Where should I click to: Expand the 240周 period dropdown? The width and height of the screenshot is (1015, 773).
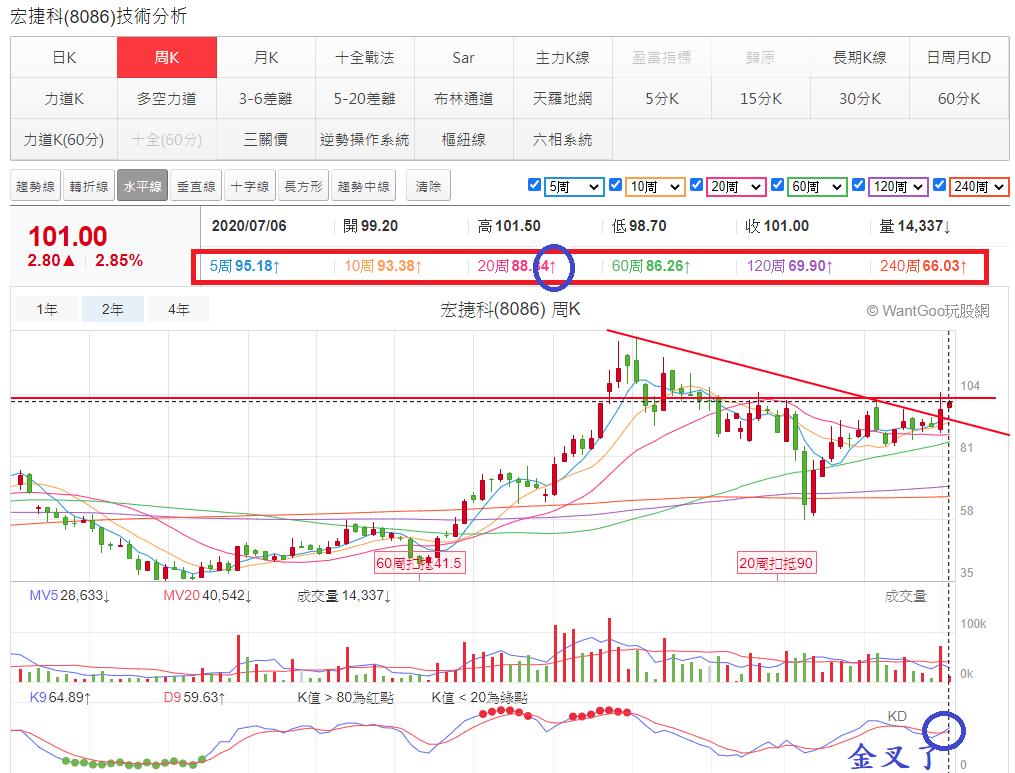979,187
